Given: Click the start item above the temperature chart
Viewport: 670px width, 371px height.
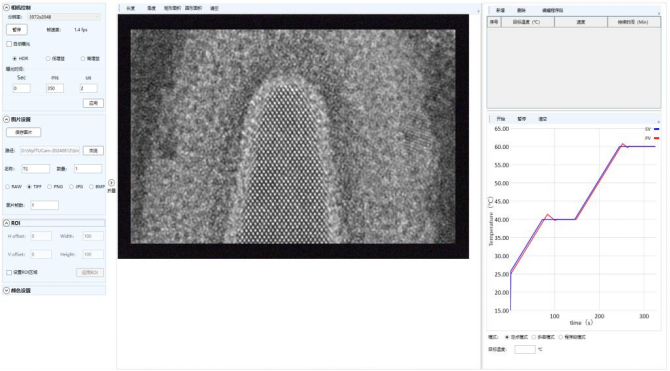Looking at the screenshot, I should click(500, 119).
